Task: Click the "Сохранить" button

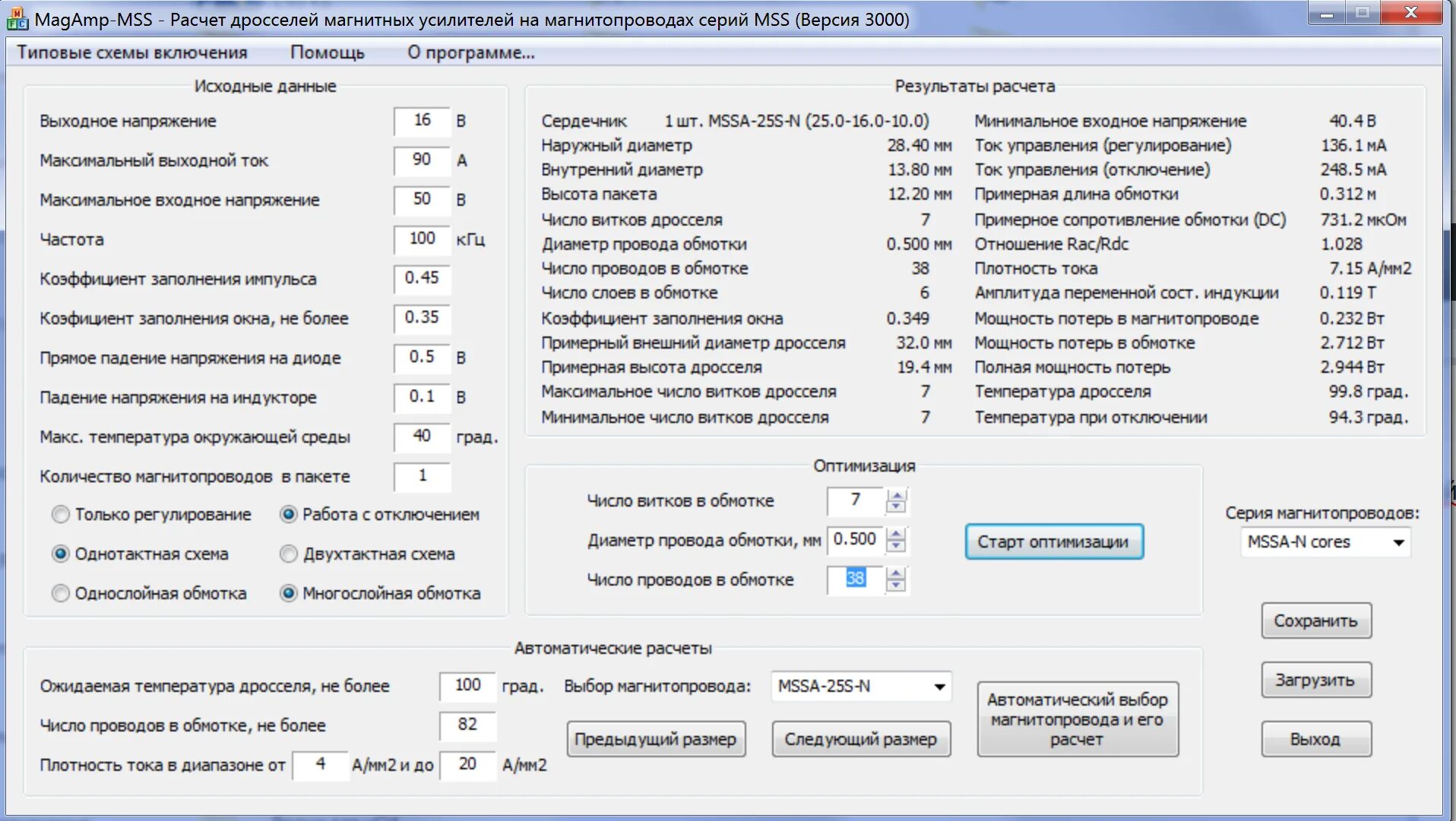Action: point(1316,620)
